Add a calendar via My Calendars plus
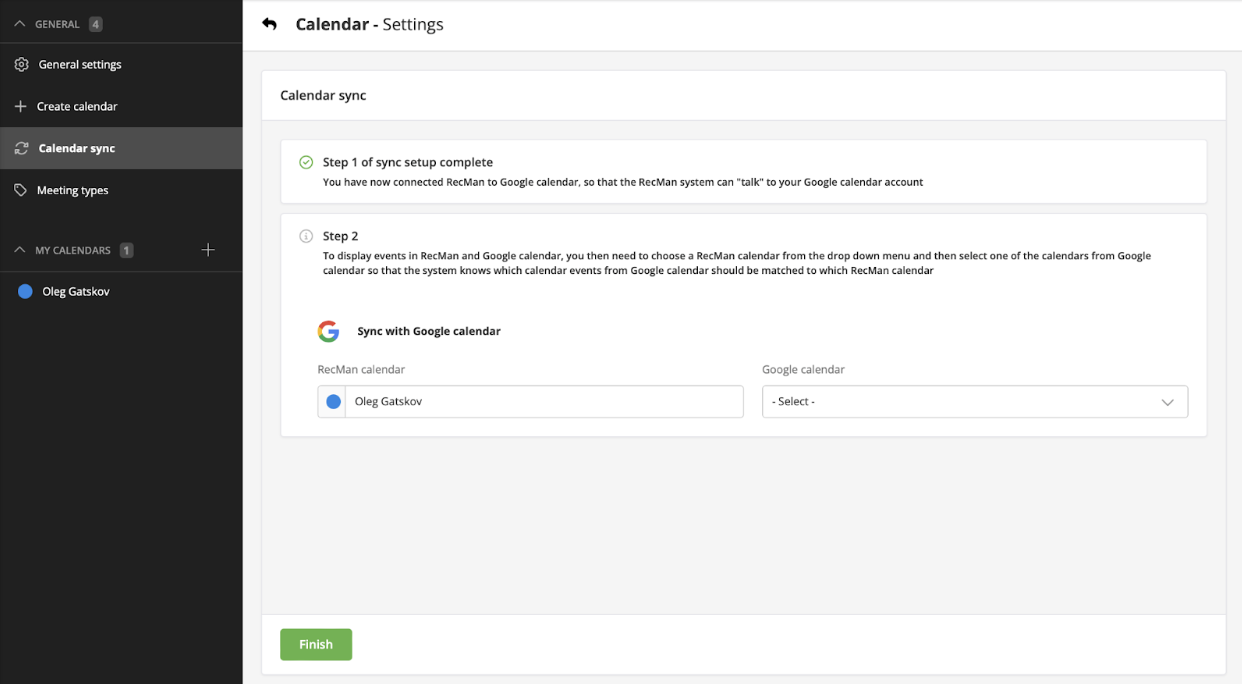The width and height of the screenshot is (1242, 684). click(x=208, y=250)
